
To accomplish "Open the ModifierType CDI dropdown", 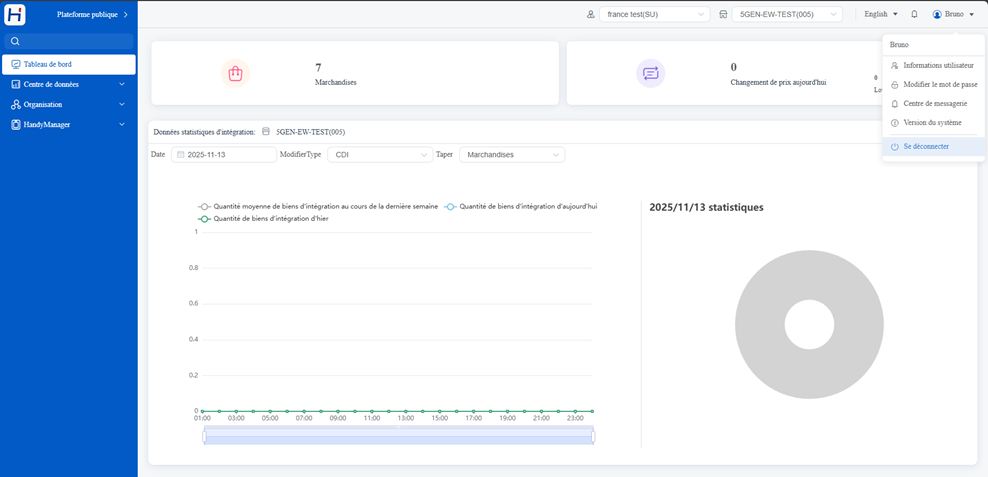I will click(380, 154).
